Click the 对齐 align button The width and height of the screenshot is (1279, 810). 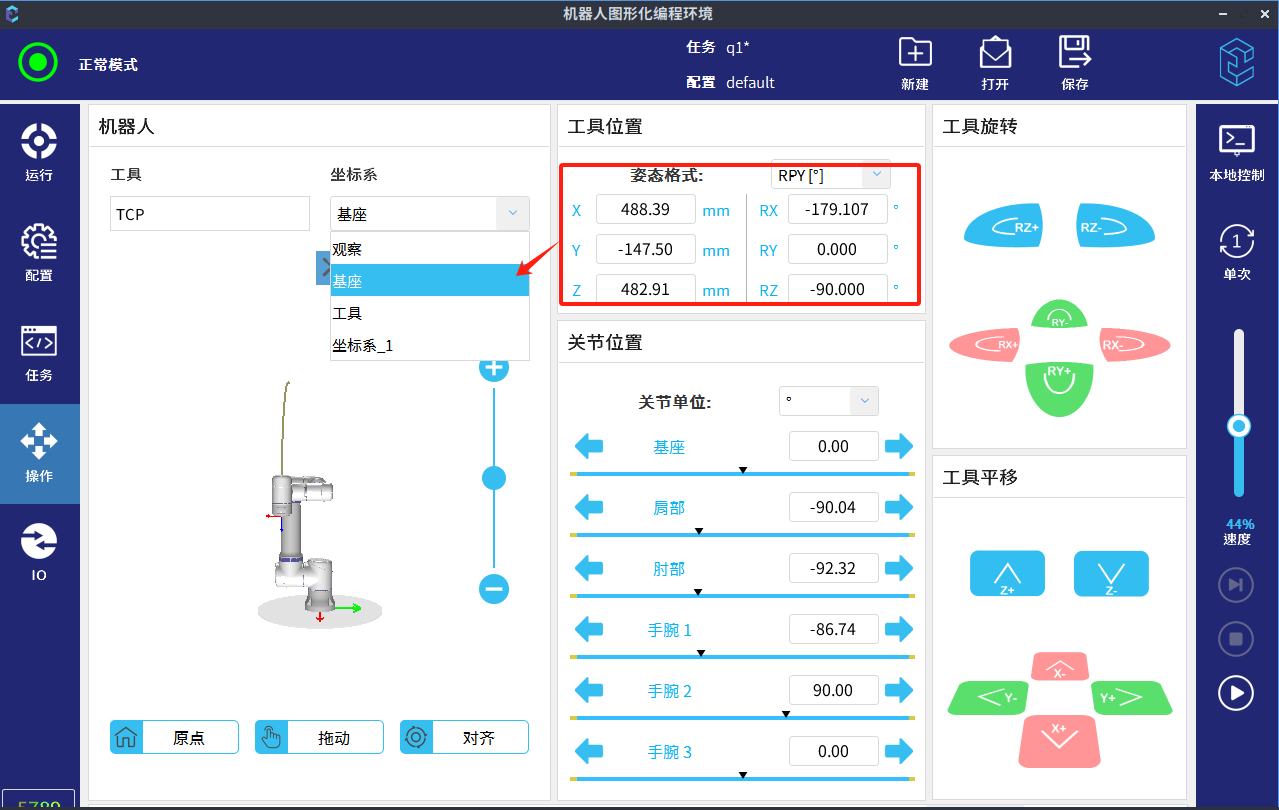(464, 737)
